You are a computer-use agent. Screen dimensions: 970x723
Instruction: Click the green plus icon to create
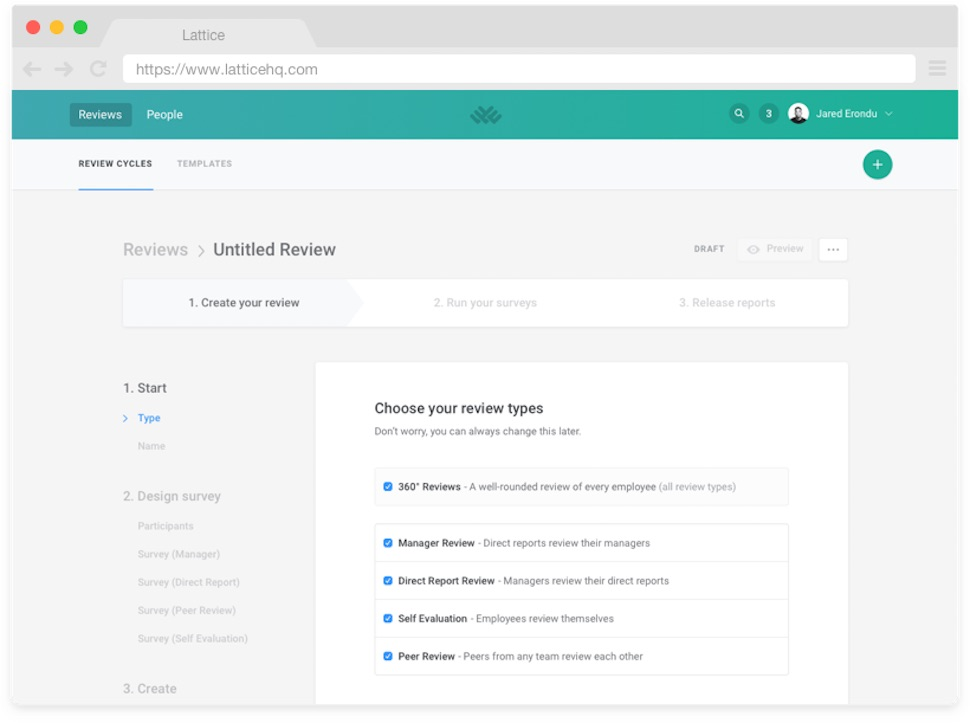coord(877,164)
